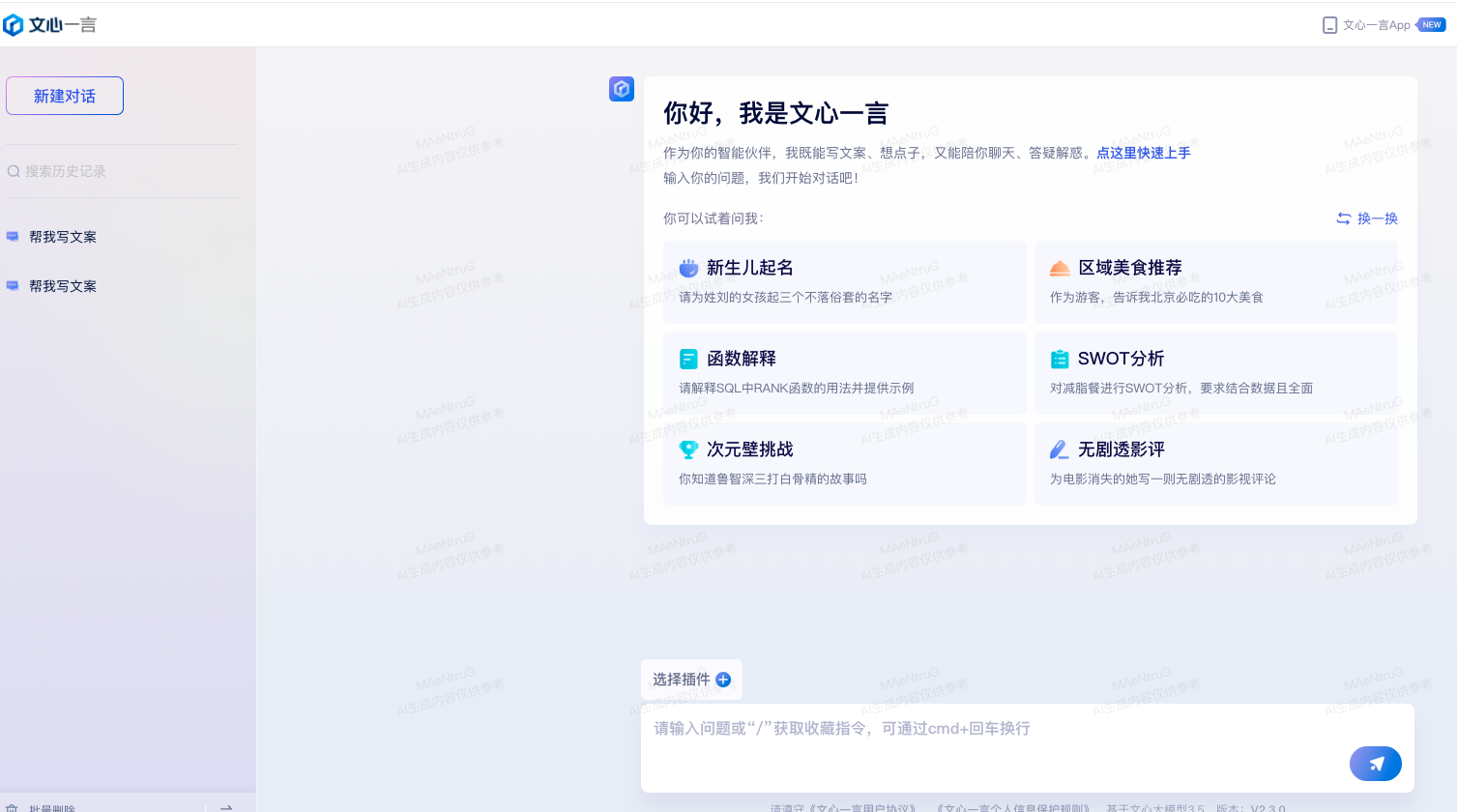Click the plus icon in 选择插件
Screen dimensions: 1457x812
(x=723, y=680)
